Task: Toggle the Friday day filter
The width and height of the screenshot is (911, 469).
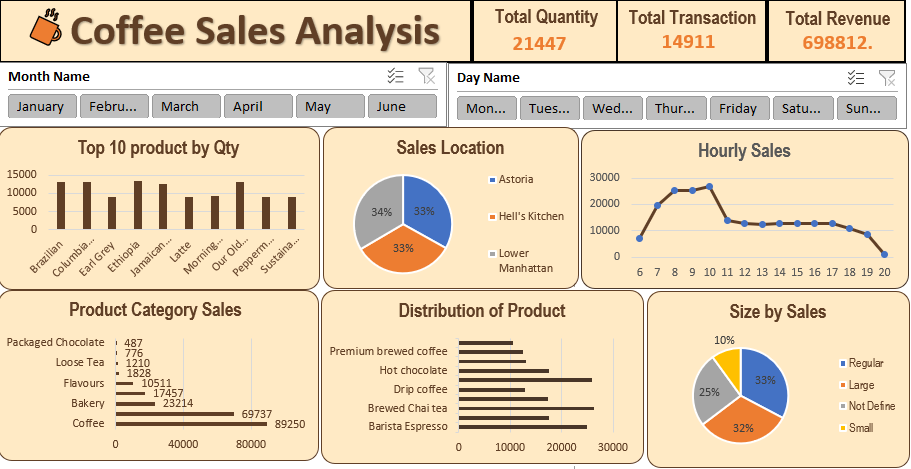Action: 739,109
